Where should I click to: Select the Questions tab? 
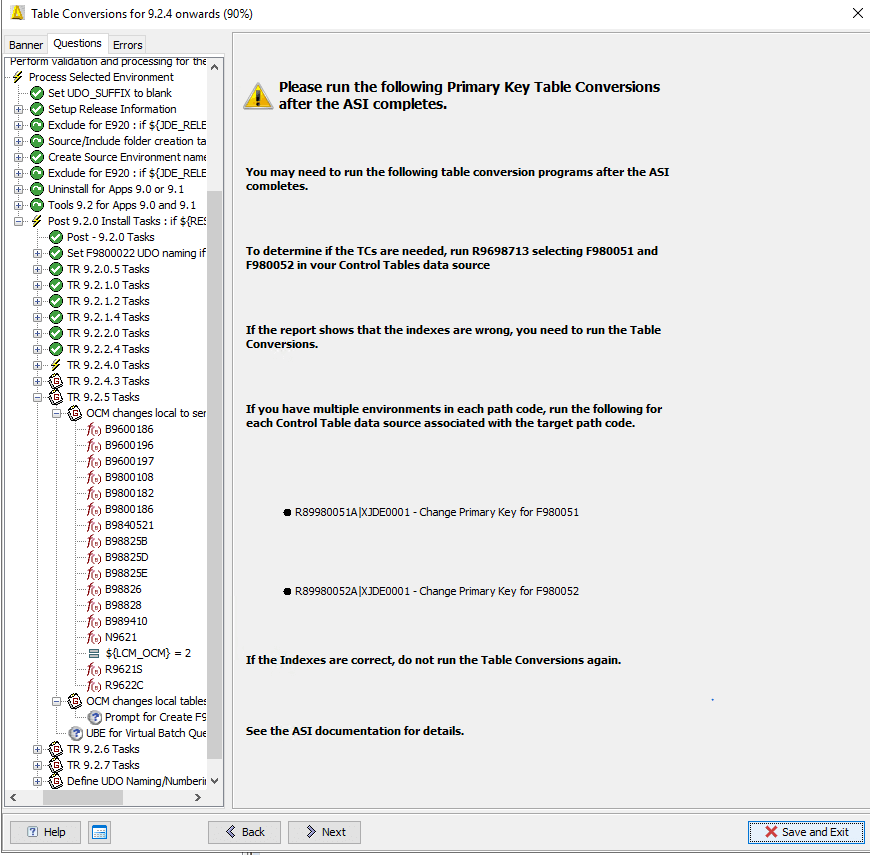pyautogui.click(x=77, y=43)
